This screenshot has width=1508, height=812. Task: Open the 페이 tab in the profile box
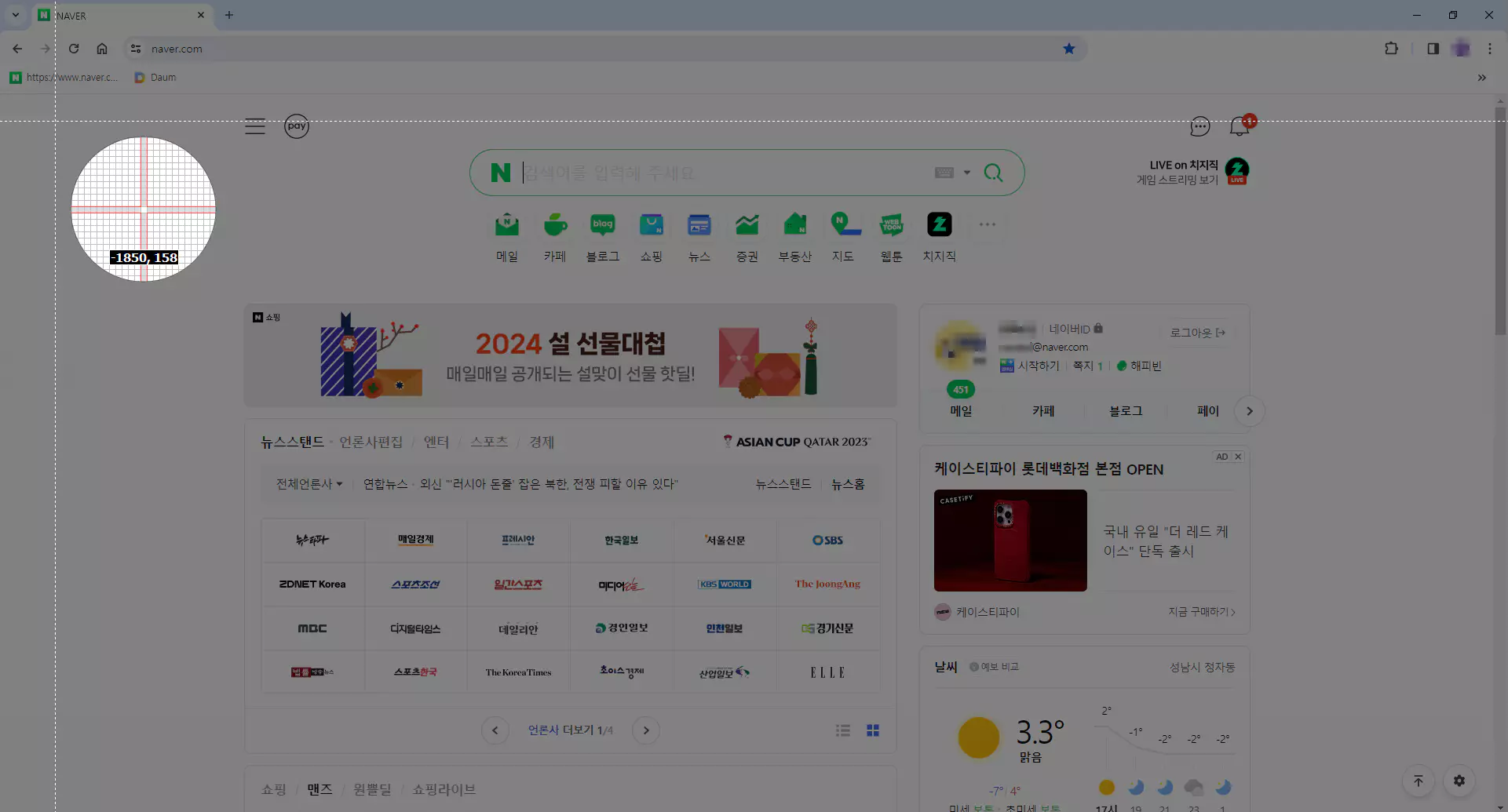1208,411
